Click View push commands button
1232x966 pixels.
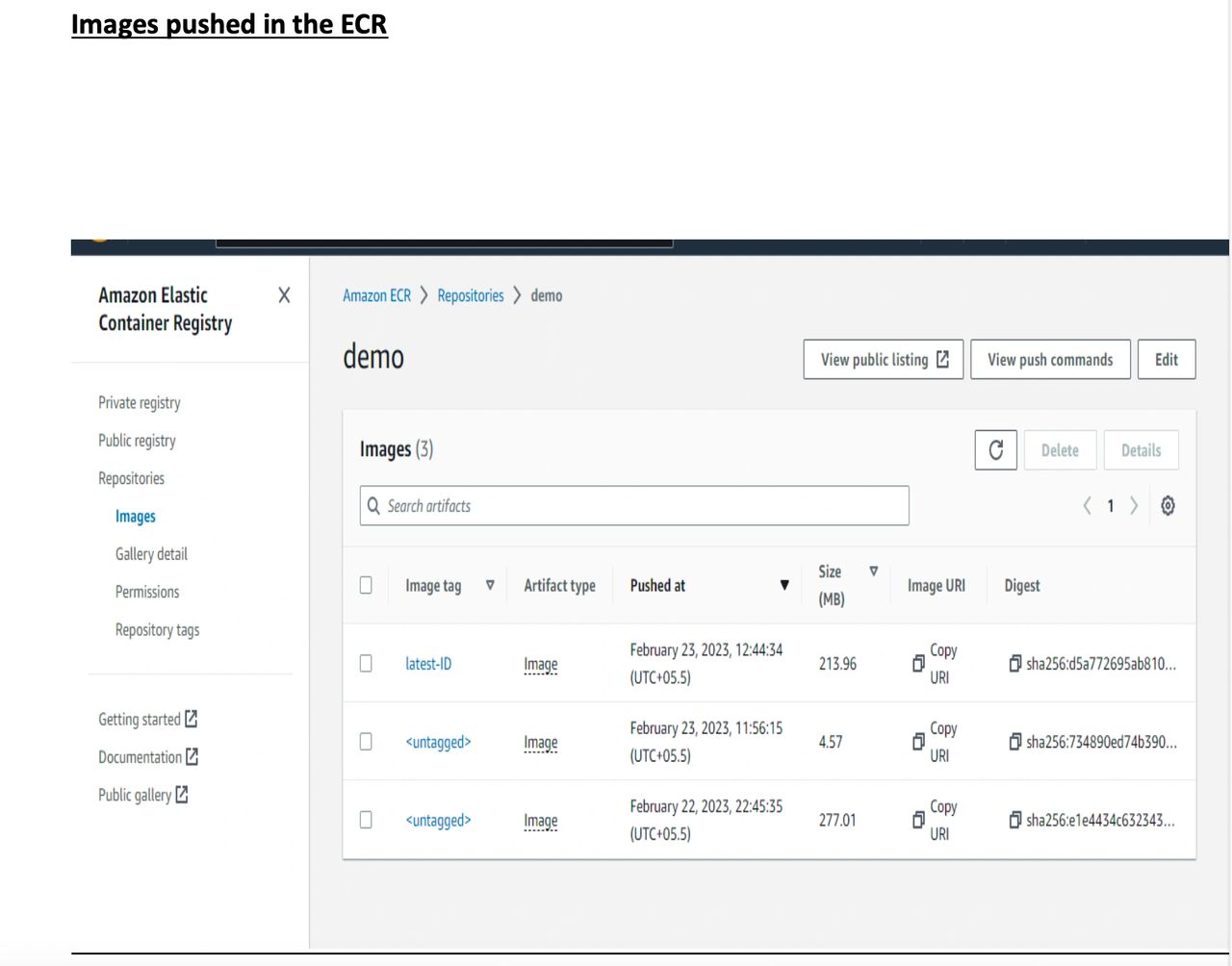pyautogui.click(x=1050, y=360)
